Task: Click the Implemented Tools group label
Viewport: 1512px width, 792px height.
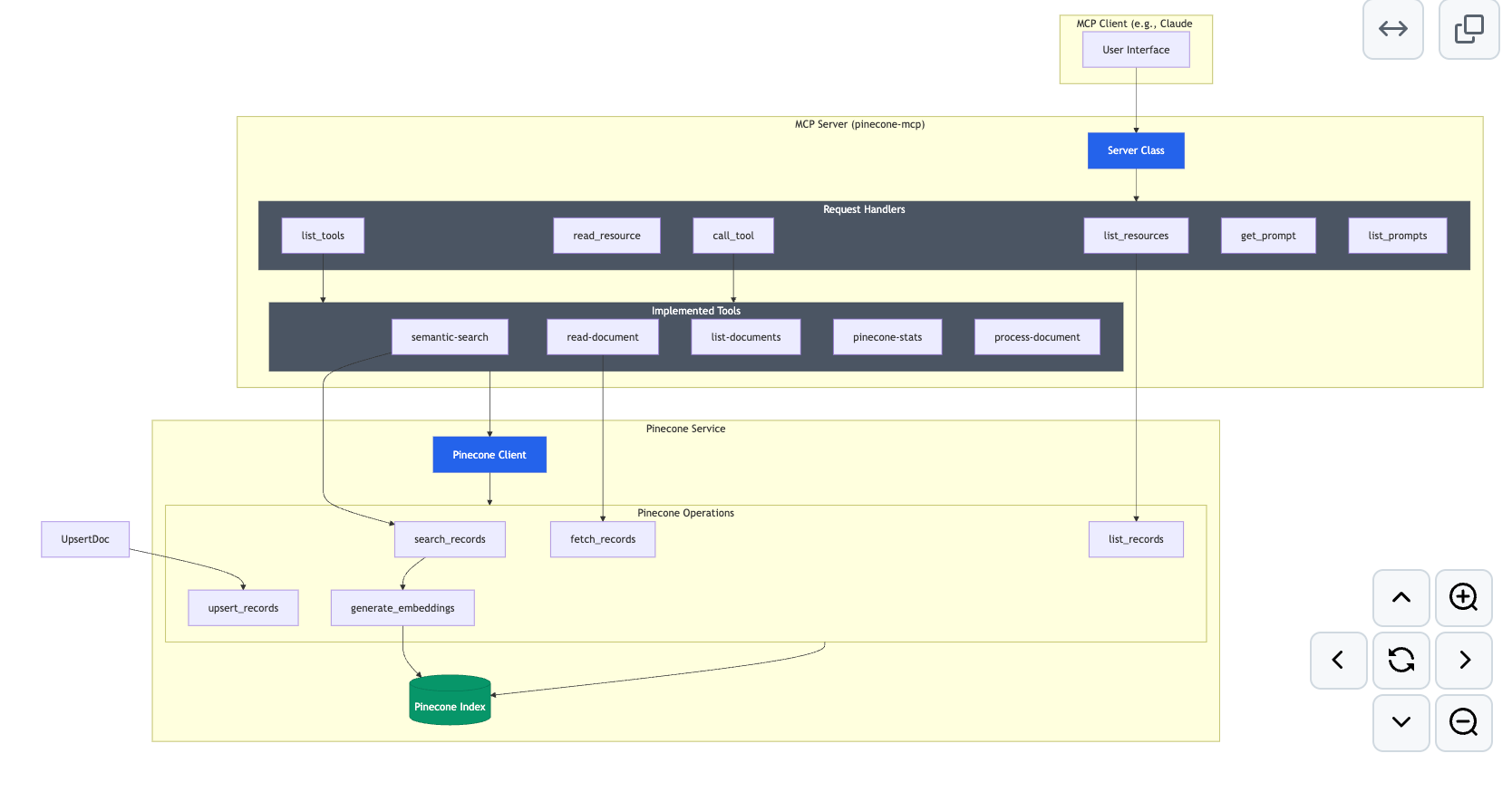Action: 696,311
